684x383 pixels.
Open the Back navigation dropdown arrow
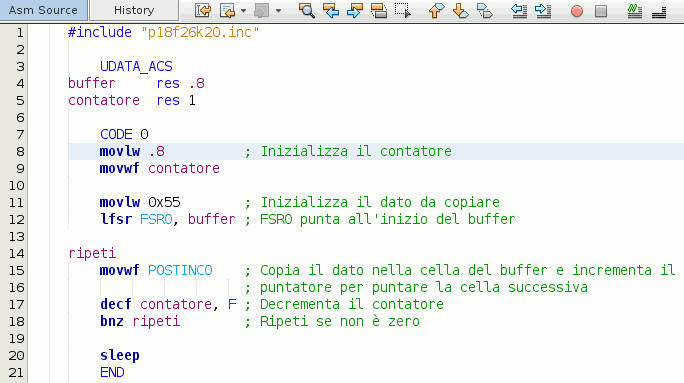[x=243, y=10]
